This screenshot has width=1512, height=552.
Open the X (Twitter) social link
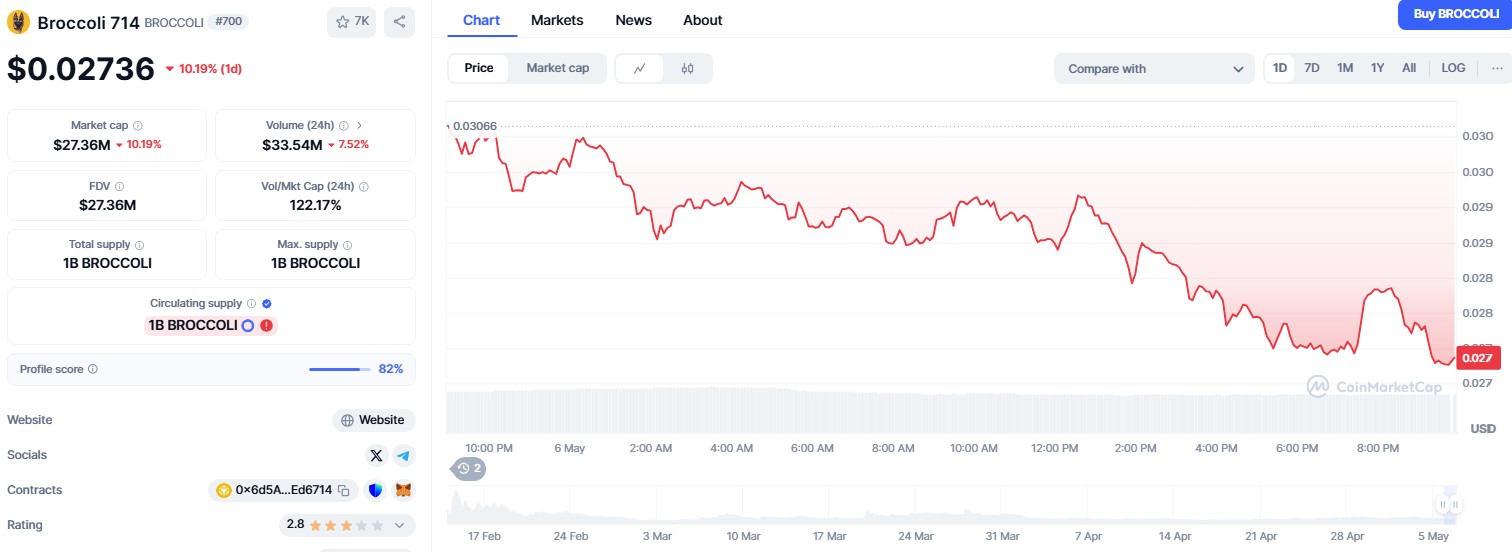(x=376, y=455)
